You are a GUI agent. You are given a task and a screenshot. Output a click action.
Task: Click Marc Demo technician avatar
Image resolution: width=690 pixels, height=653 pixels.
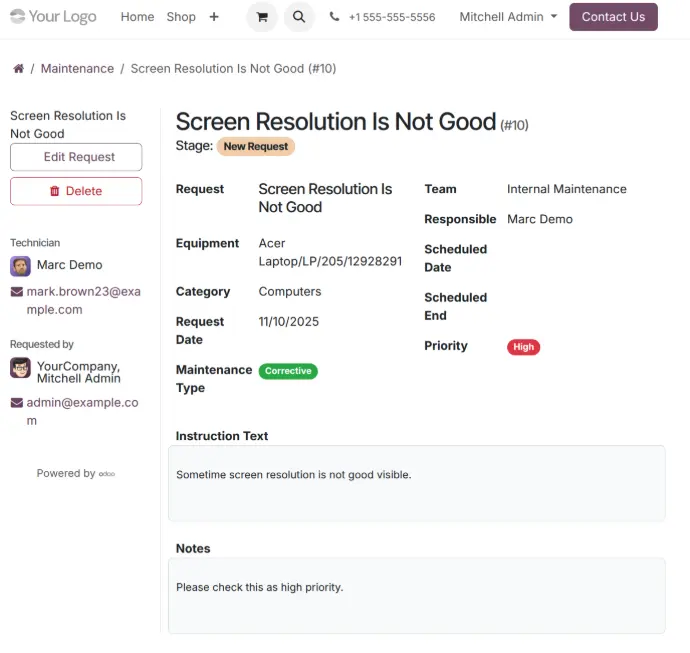point(20,266)
